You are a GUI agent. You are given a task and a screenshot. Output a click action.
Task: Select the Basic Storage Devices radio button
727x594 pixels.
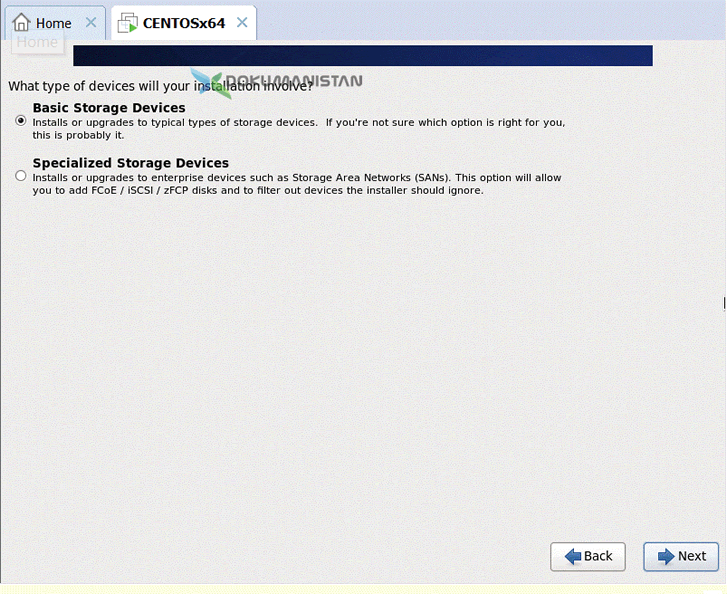(20, 121)
